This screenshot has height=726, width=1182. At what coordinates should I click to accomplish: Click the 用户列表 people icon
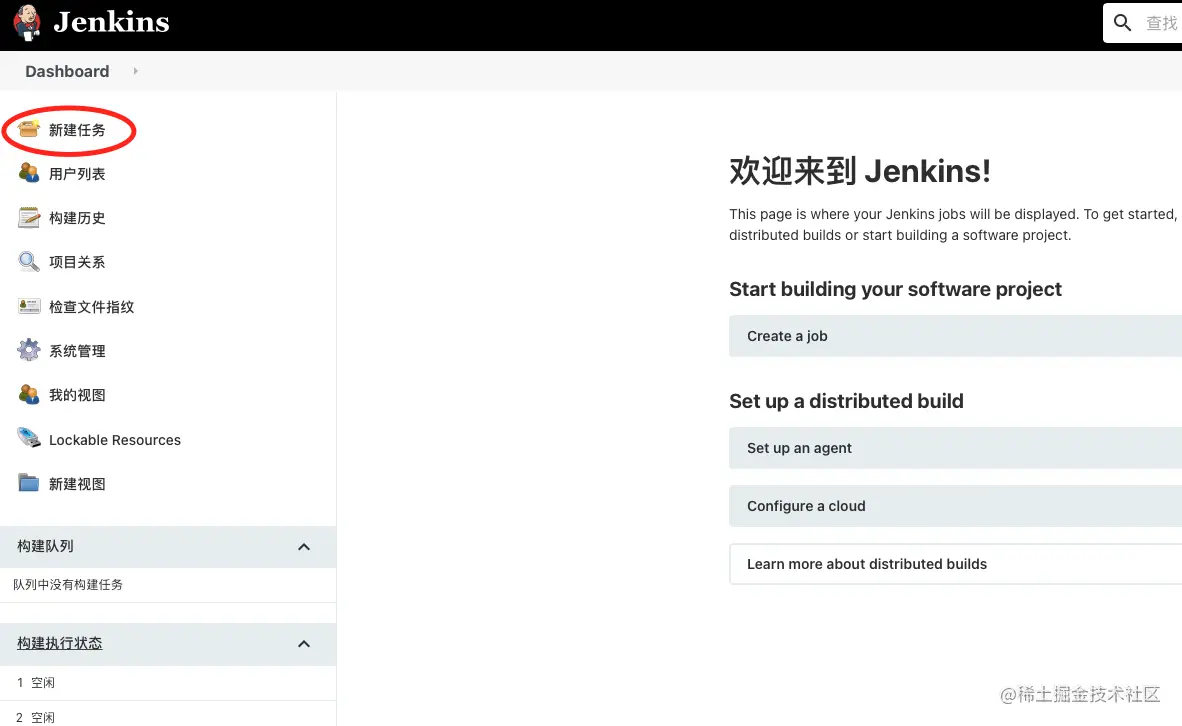coord(29,173)
